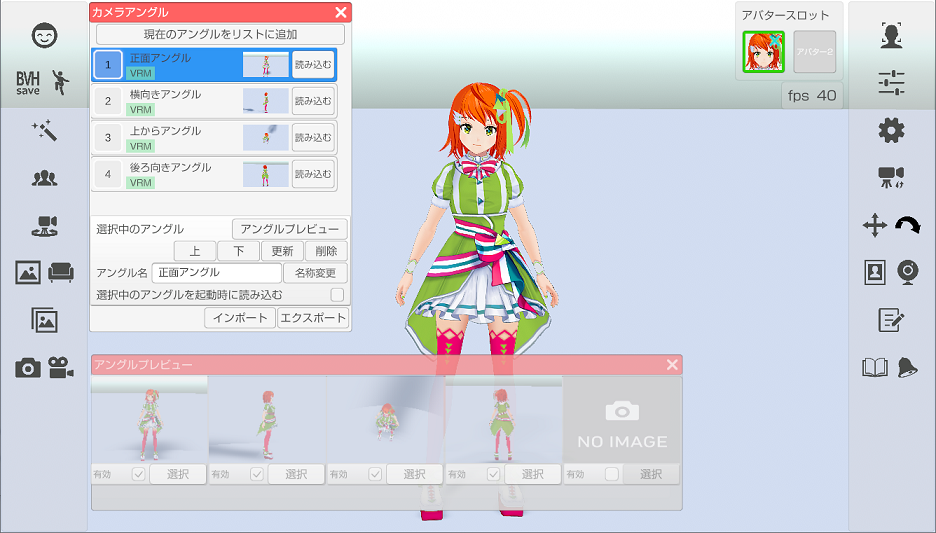Open the notepad edit icon
The height and width of the screenshot is (533, 936).
point(891,320)
